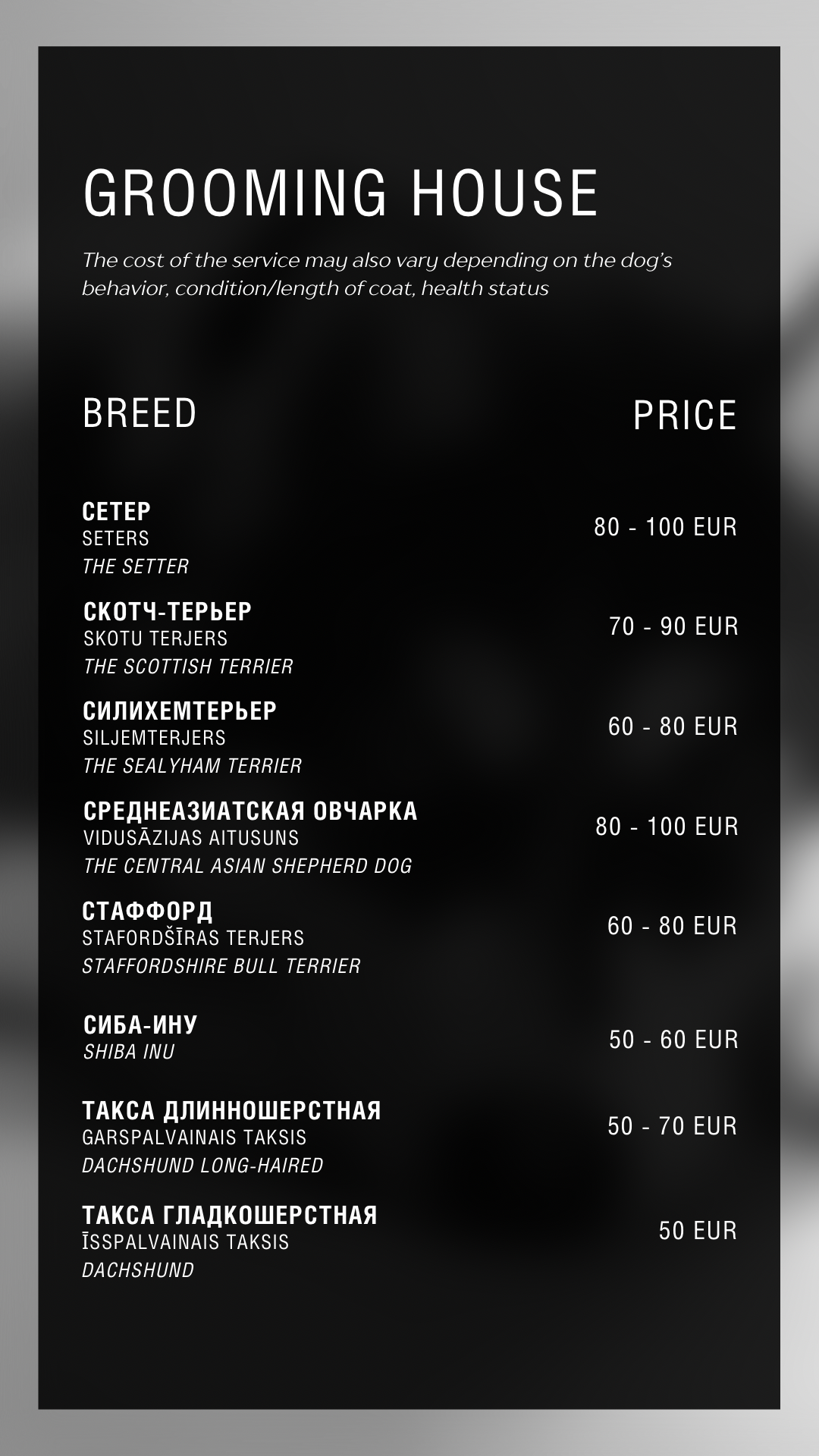Screen dimensions: 819x1456
Task: Click the GROOMING HOUSE title
Action: (340, 193)
